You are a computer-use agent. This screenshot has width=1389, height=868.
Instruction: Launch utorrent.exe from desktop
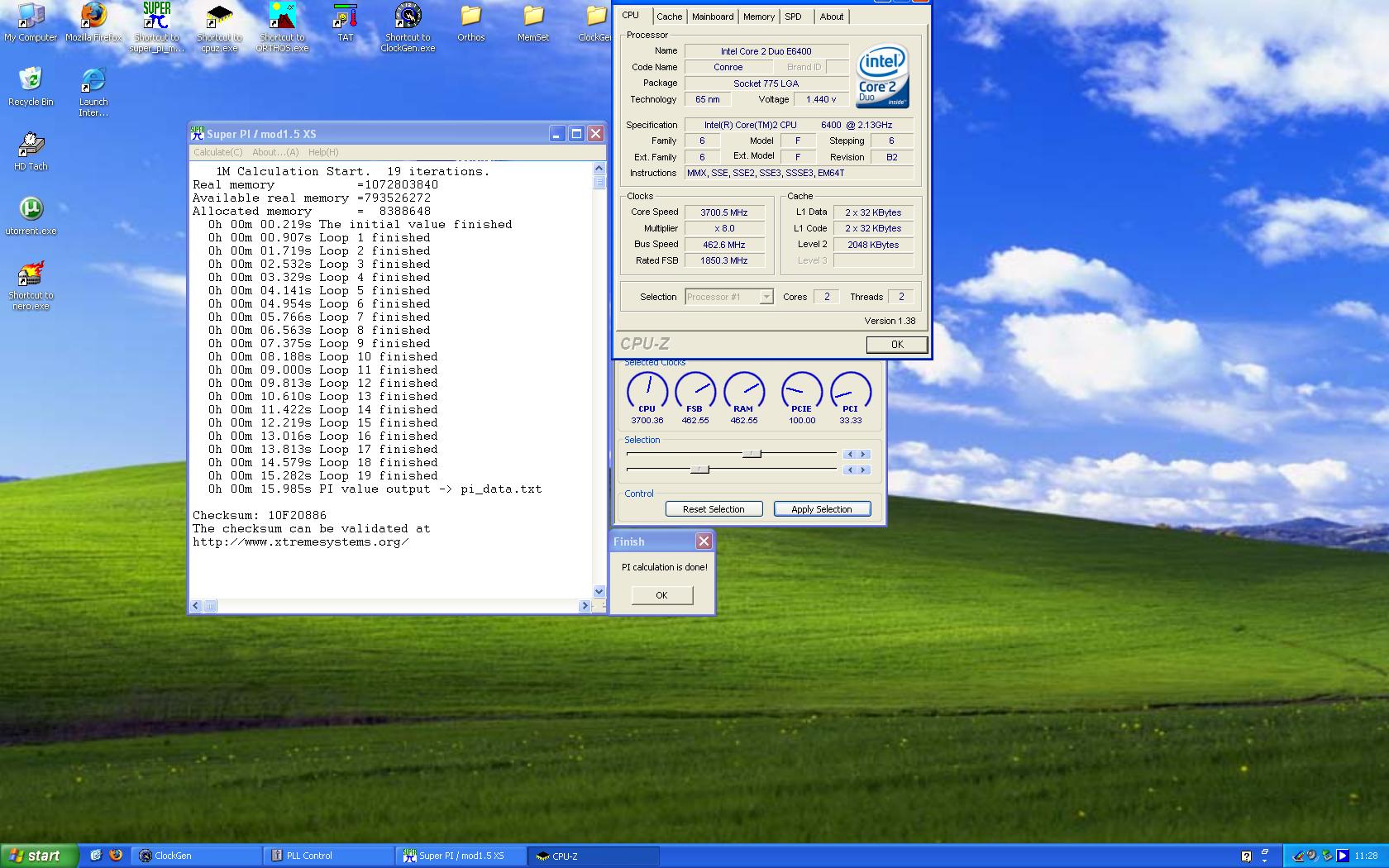(31, 216)
